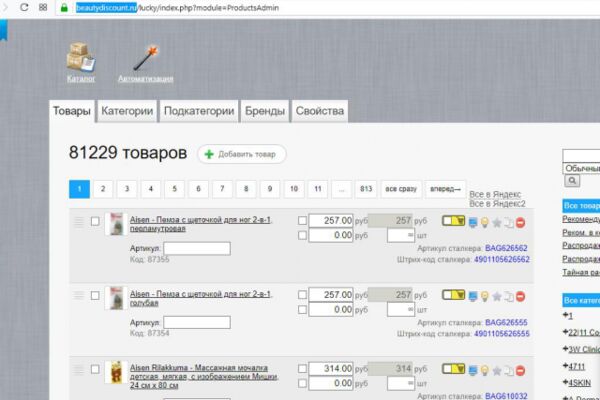Switch to the Свойства tab
Screen dimensions: 600x400
pos(320,111)
